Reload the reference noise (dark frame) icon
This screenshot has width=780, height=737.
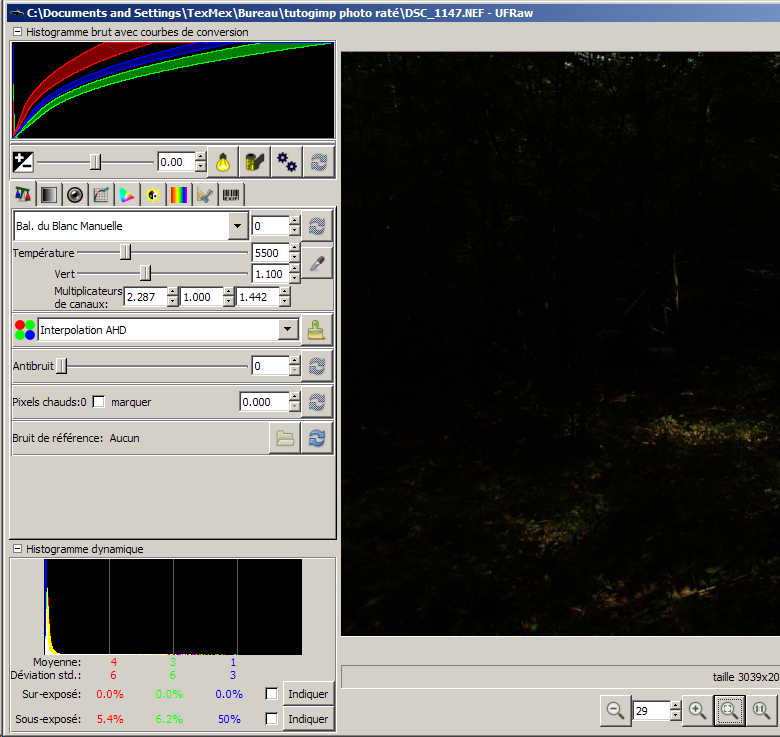point(317,438)
